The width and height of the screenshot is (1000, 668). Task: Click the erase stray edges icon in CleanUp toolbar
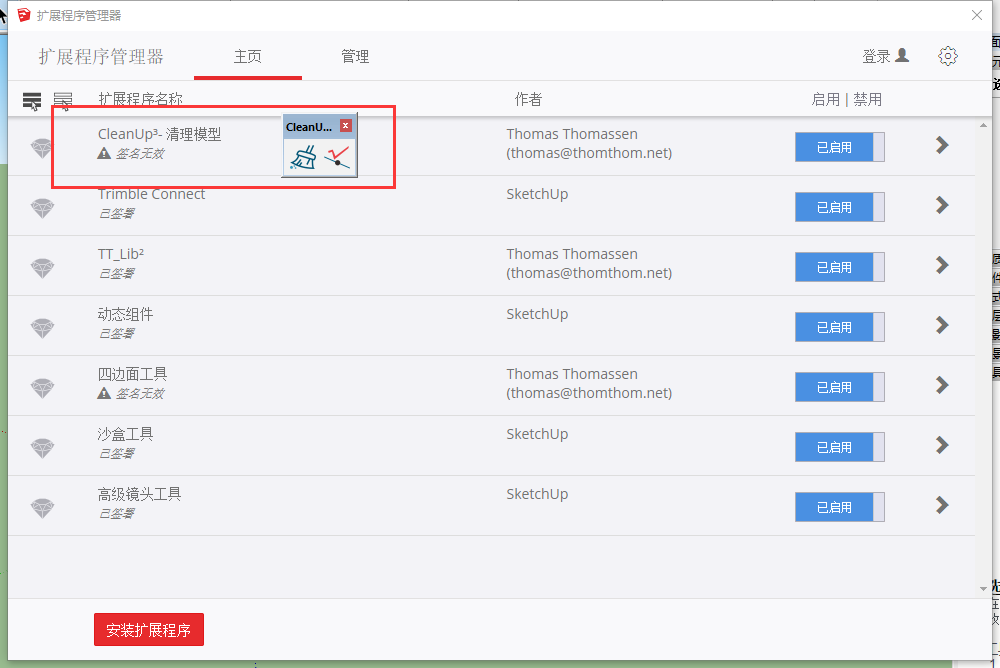click(337, 157)
